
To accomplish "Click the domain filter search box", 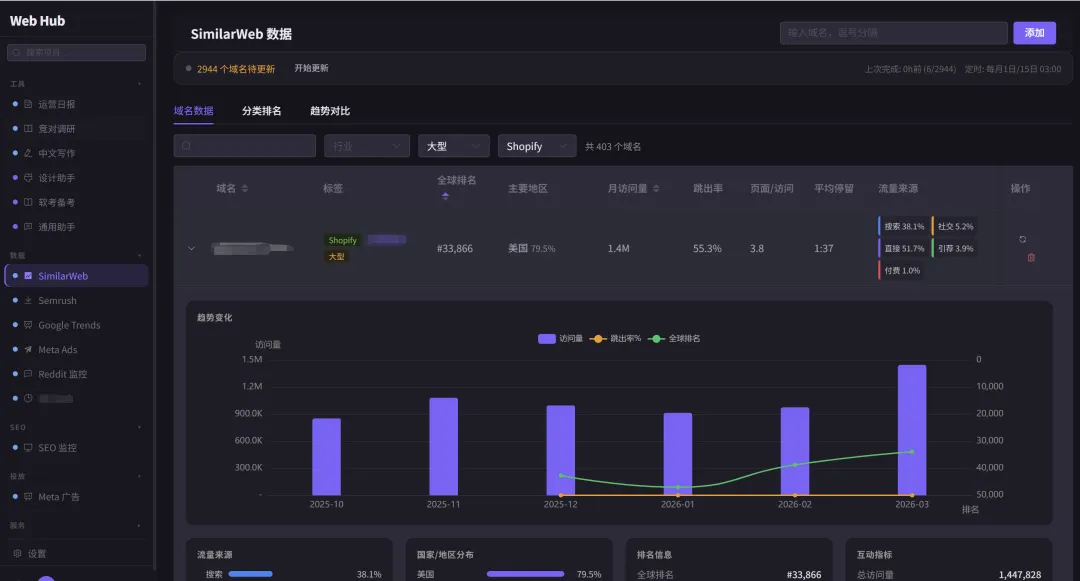I will pyautogui.click(x=245, y=146).
